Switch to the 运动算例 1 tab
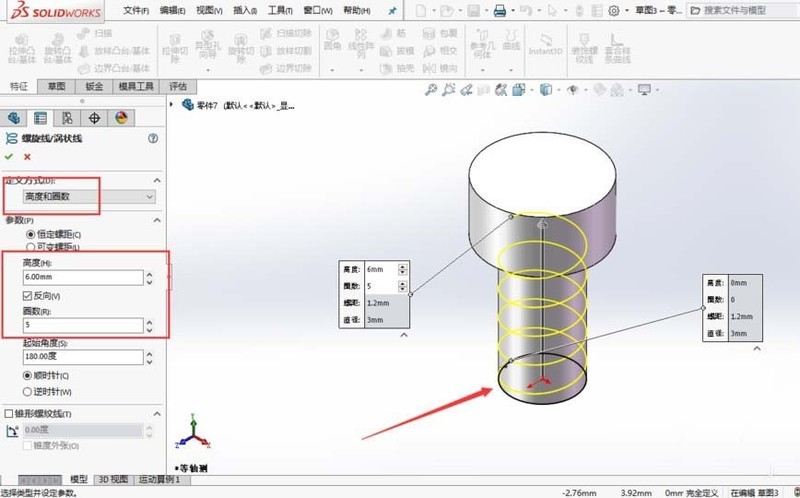Image resolution: width=800 pixels, height=498 pixels. point(159,480)
